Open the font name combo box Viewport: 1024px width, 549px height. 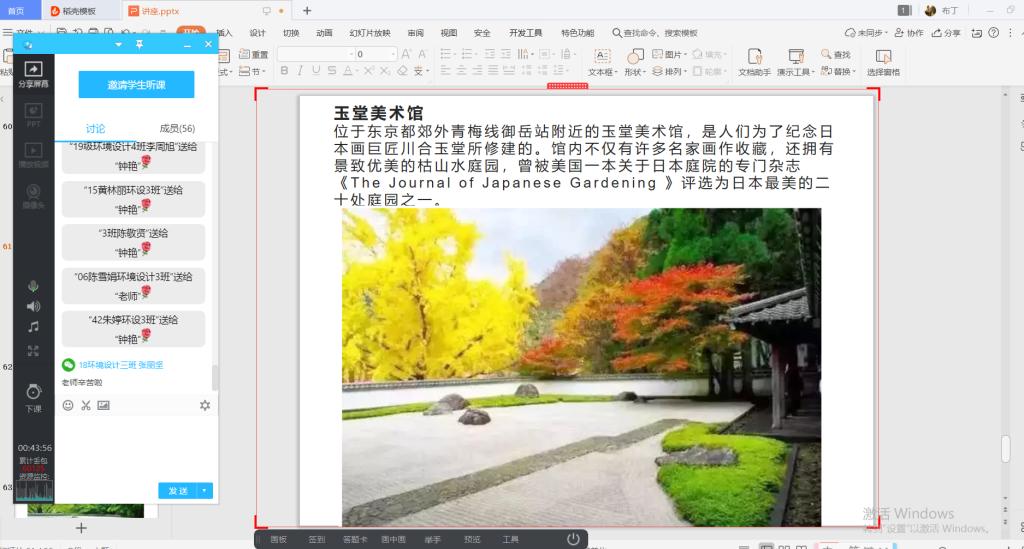click(x=316, y=54)
